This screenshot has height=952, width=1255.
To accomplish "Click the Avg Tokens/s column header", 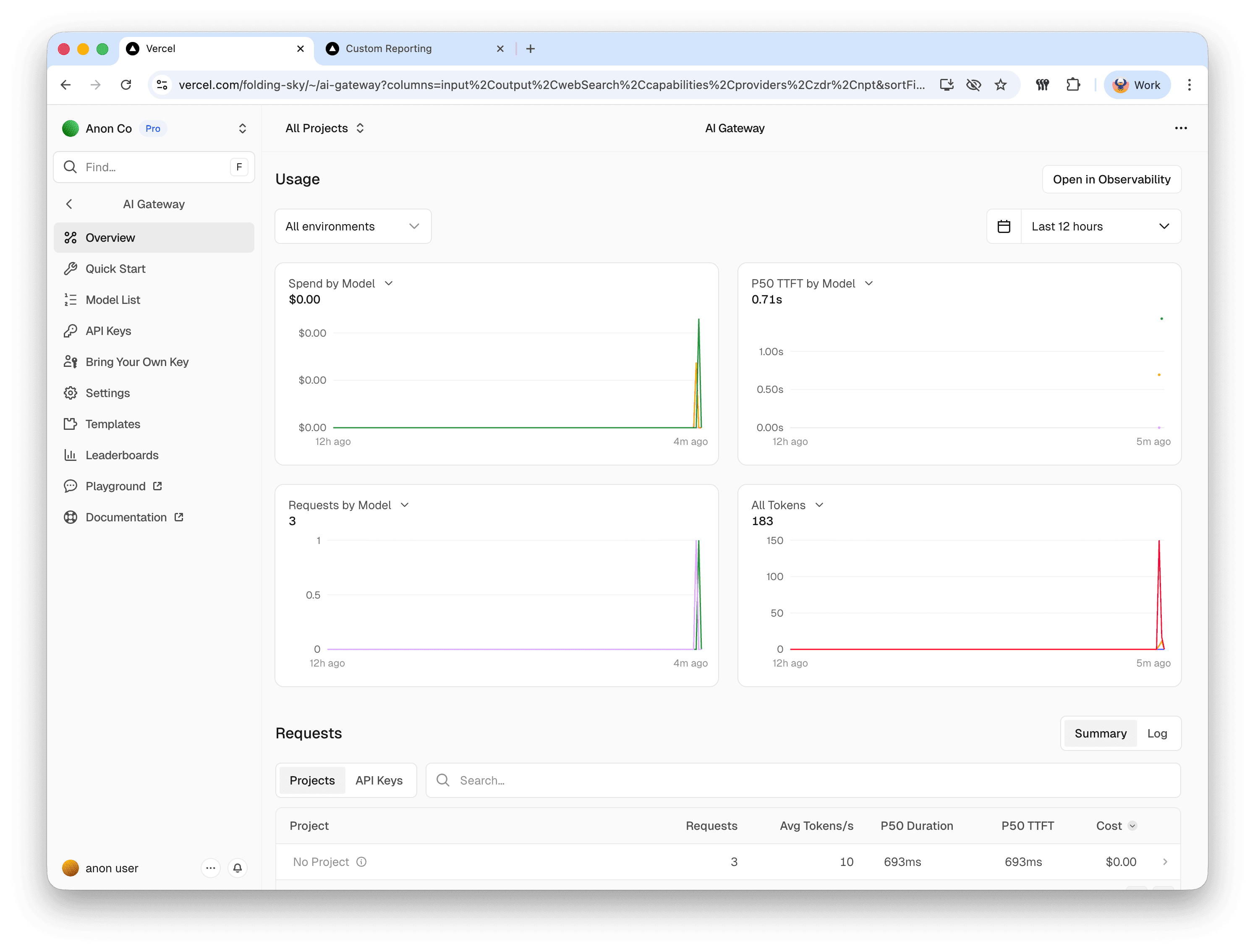I will (816, 826).
